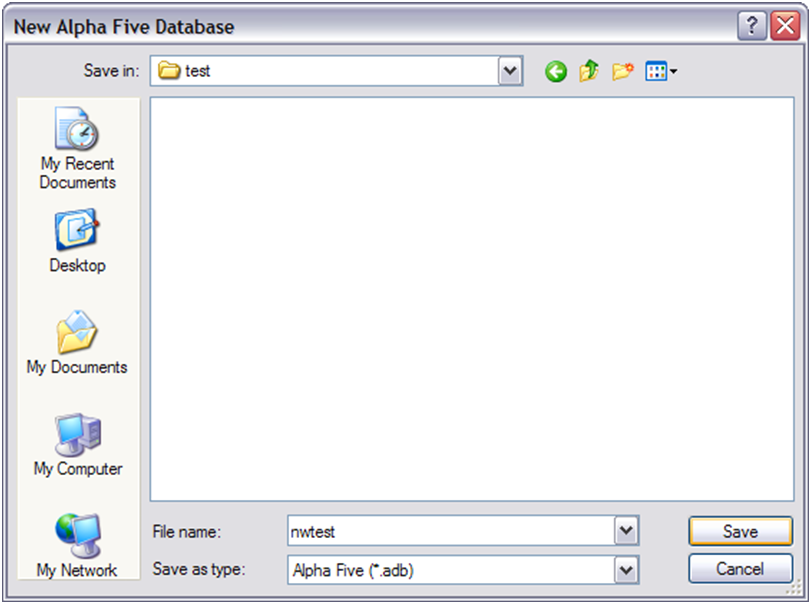Open the Views menu
This screenshot has width=811, height=604.
coord(661,71)
